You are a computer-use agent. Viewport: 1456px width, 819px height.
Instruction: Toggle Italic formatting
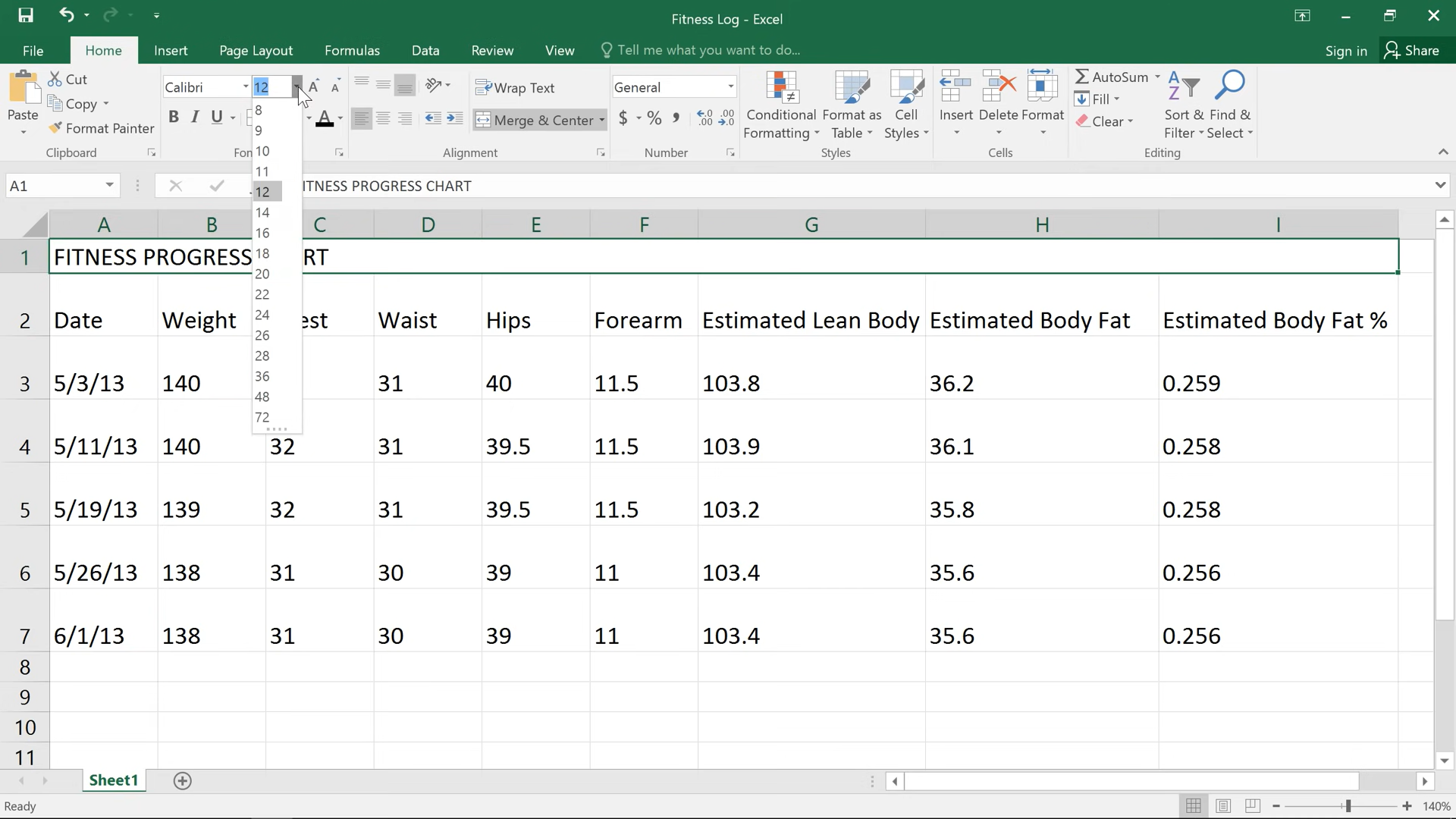click(x=195, y=117)
